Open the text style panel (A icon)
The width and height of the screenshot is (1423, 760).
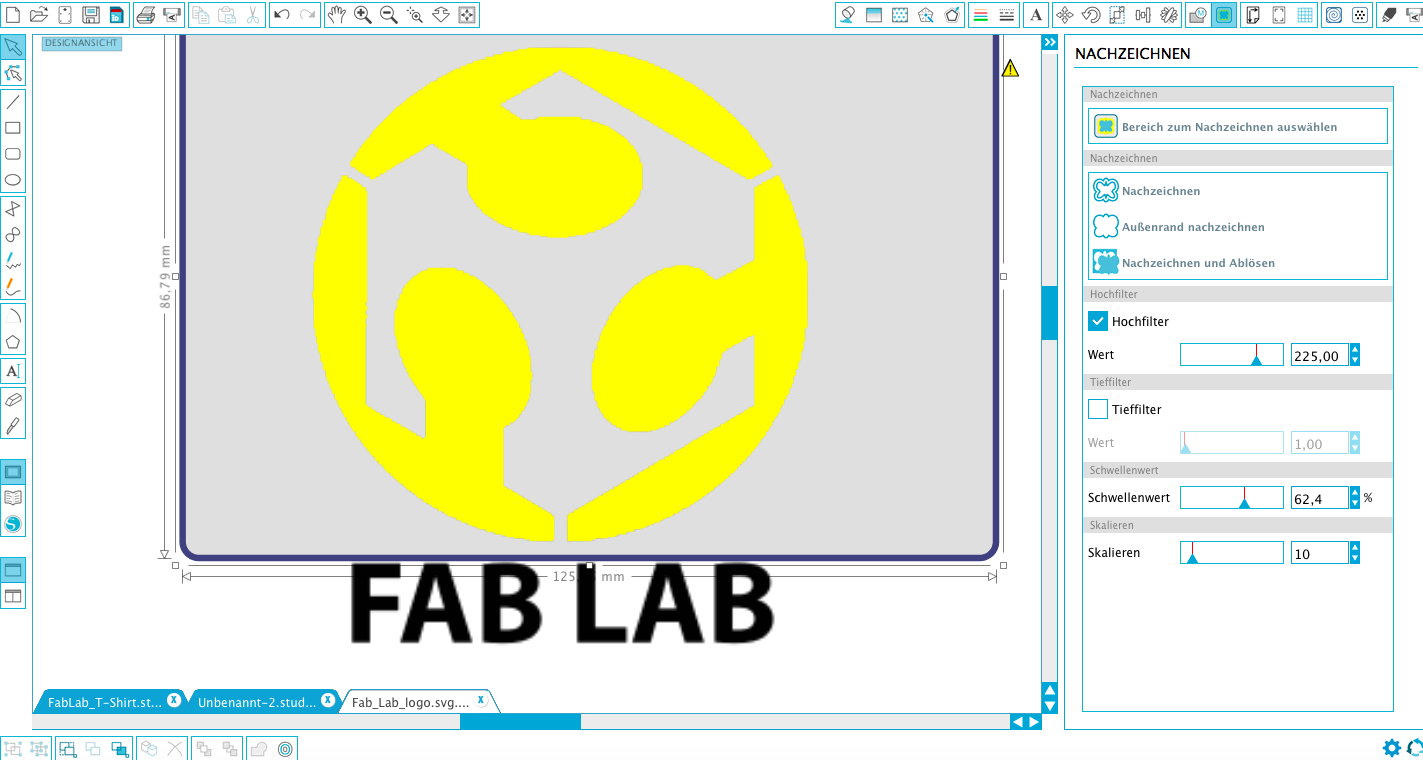1036,14
